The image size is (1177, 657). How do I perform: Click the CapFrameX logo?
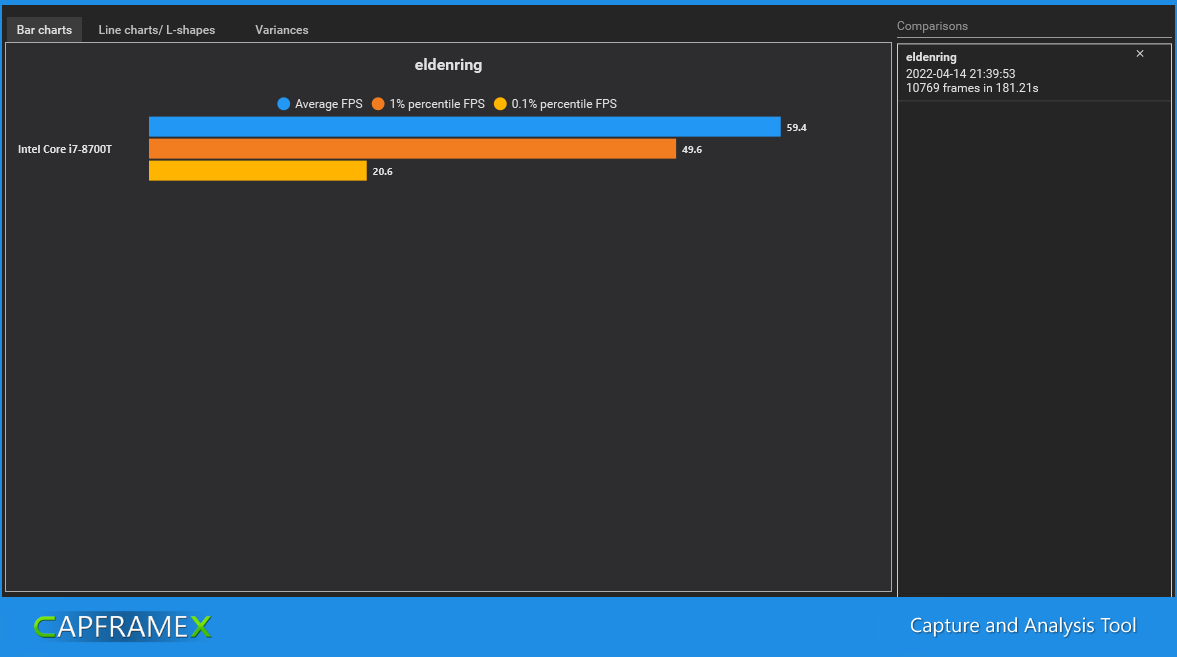123,626
